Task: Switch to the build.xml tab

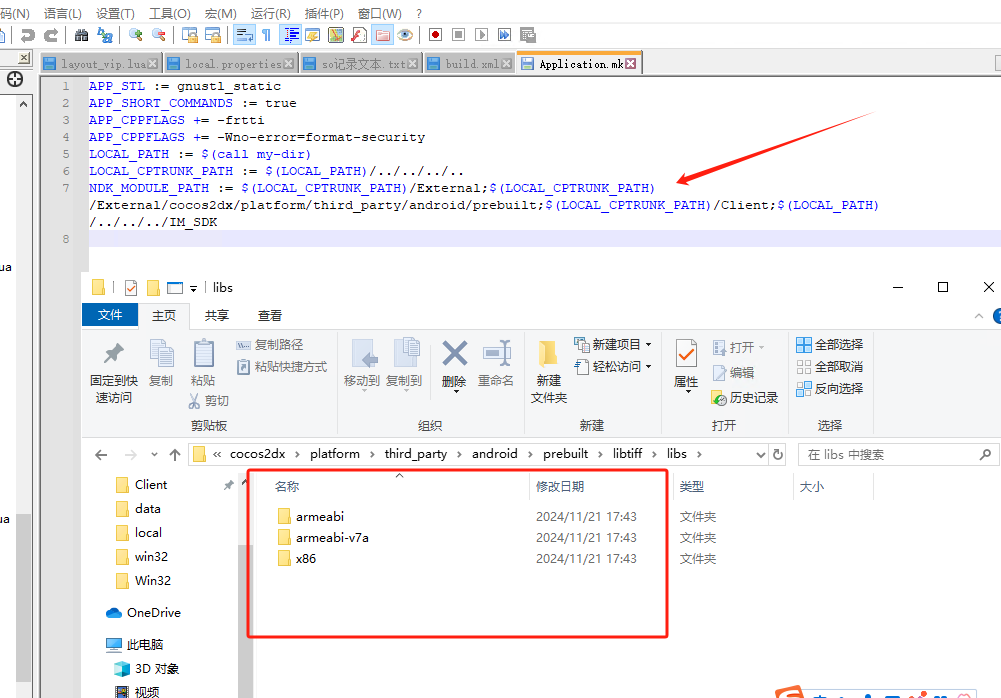Action: [472, 64]
